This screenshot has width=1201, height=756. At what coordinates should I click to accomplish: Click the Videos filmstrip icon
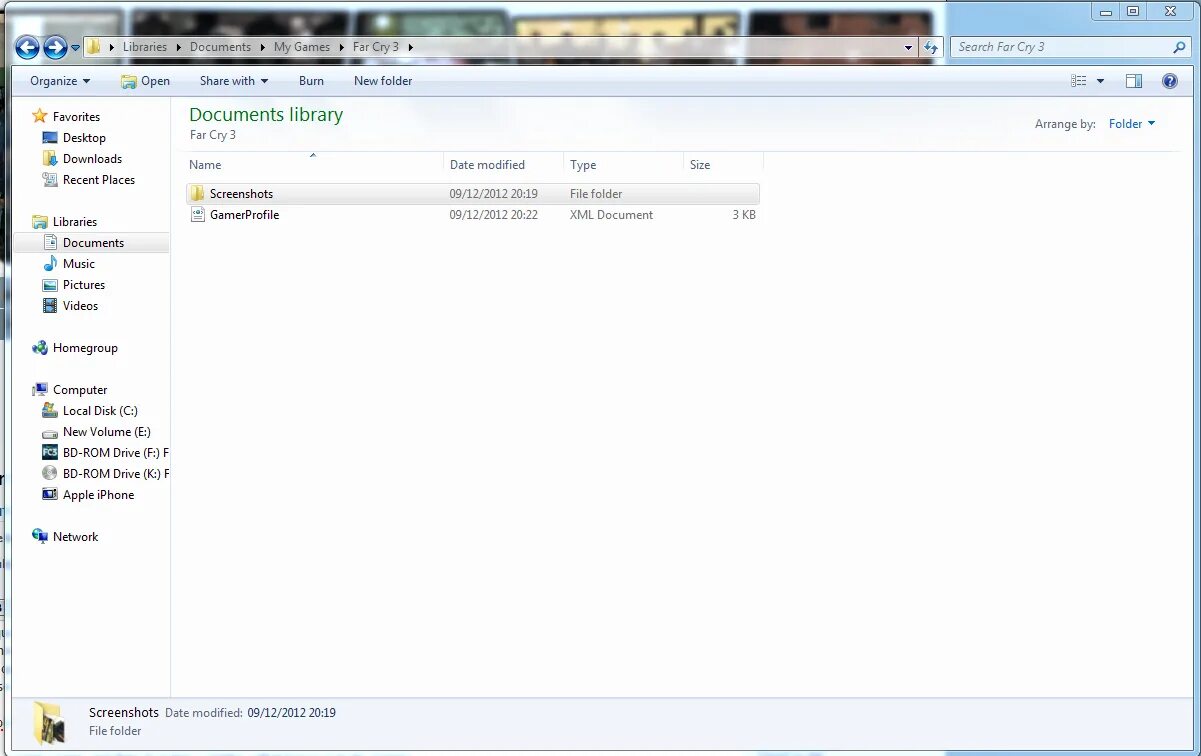click(50, 306)
